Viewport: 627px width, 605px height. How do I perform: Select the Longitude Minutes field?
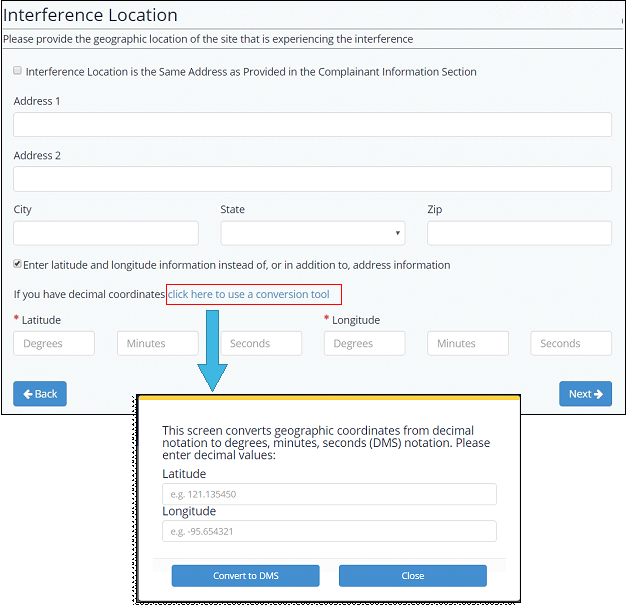coord(467,343)
